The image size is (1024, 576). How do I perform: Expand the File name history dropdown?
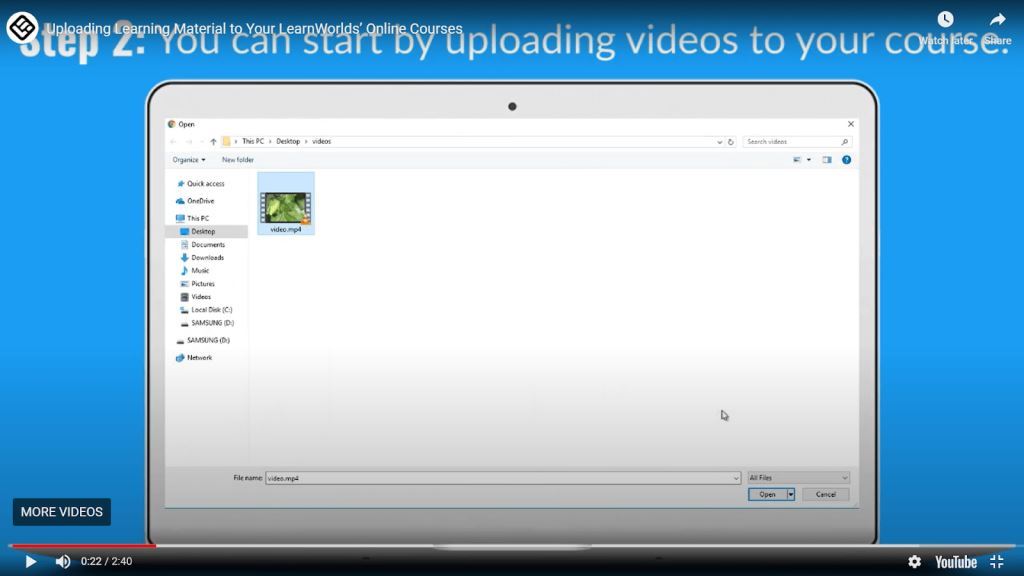tap(736, 478)
